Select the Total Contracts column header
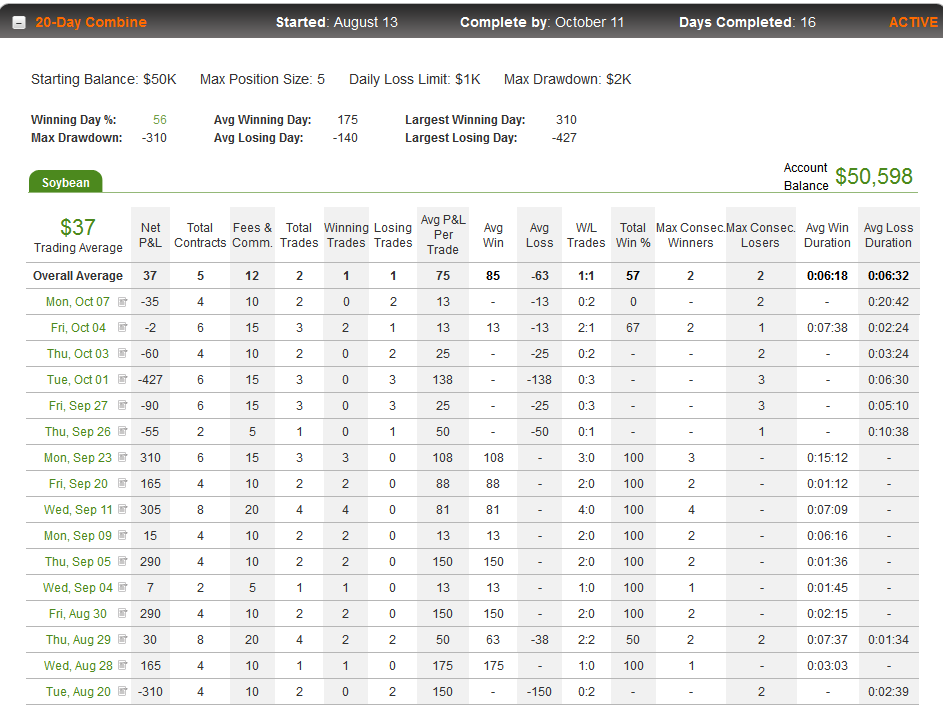Image resolution: width=943 pixels, height=718 pixels. pyautogui.click(x=200, y=235)
